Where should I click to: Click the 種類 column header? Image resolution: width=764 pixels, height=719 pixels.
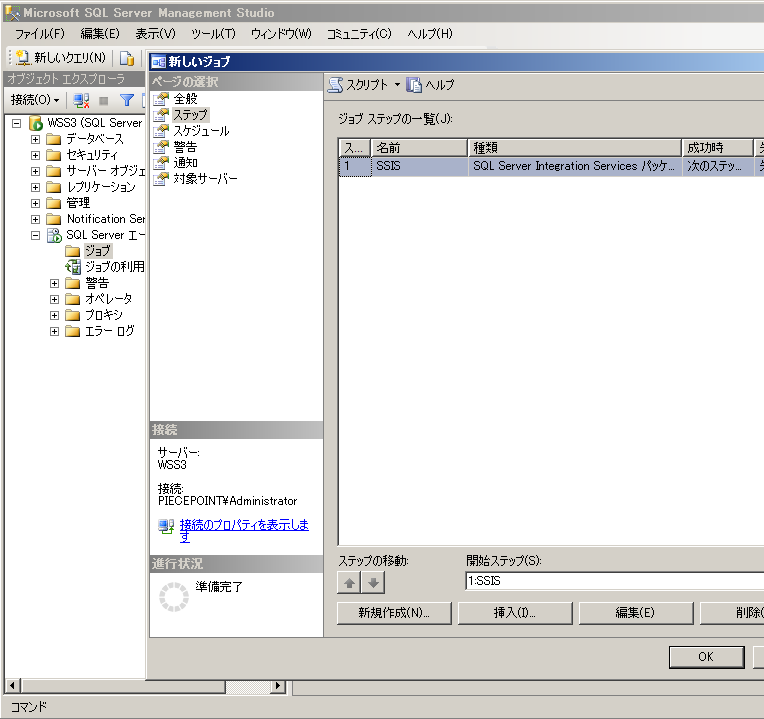tap(574, 148)
